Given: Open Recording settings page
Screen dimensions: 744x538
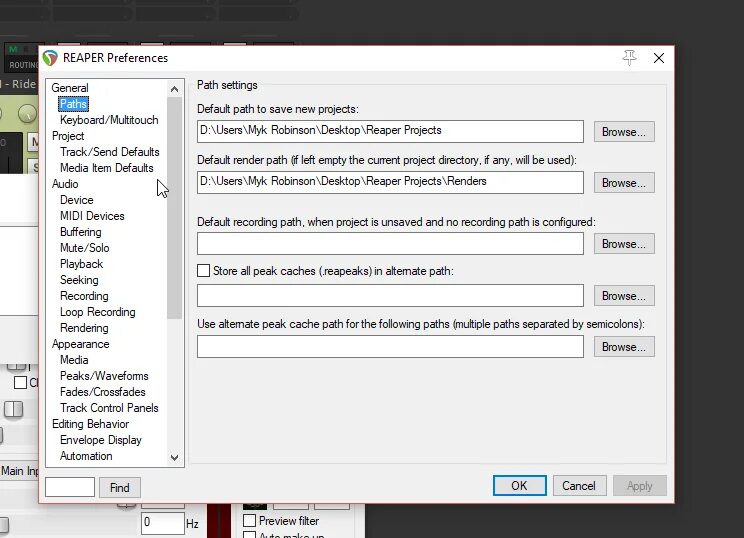Looking at the screenshot, I should [84, 296].
